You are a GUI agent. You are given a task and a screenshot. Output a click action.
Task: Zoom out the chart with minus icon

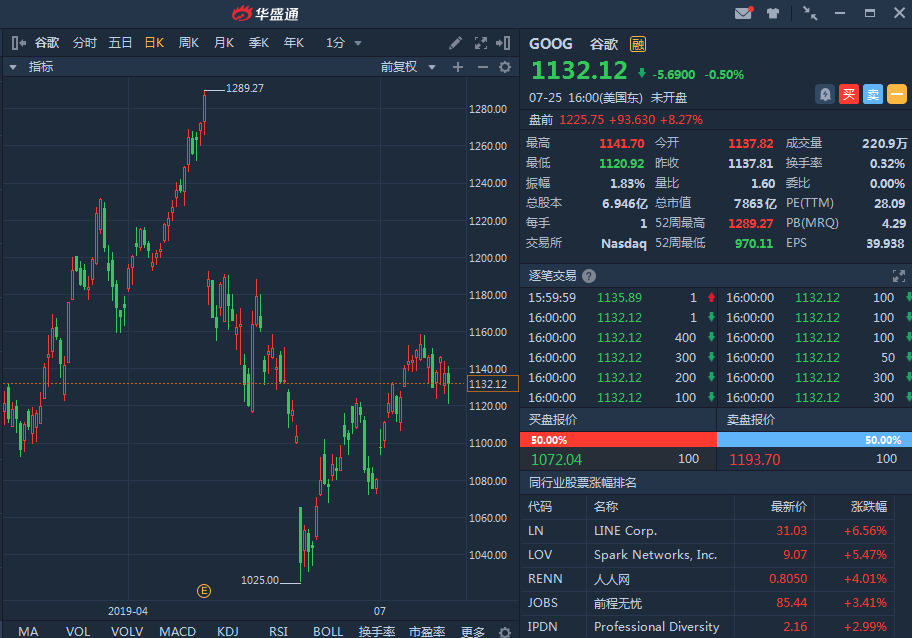[x=482, y=67]
